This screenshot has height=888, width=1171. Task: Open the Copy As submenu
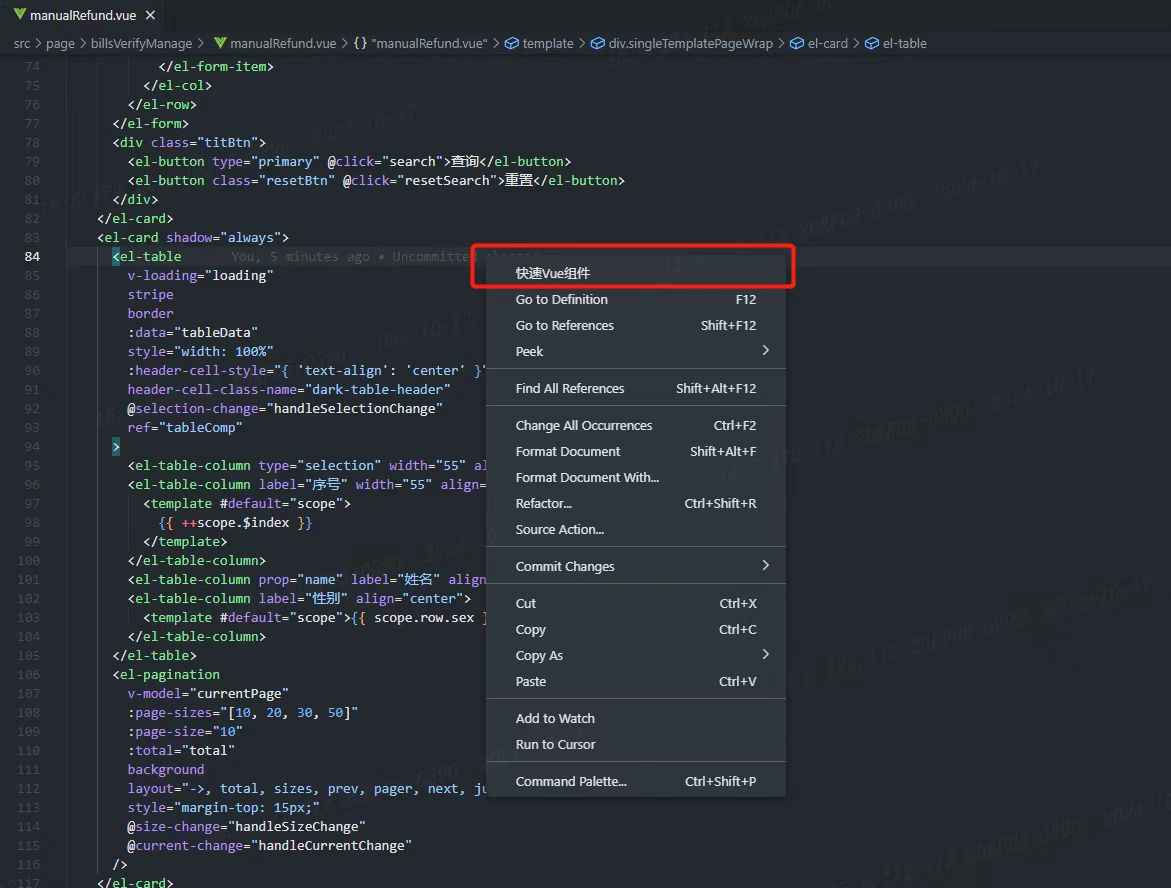pyautogui.click(x=636, y=656)
